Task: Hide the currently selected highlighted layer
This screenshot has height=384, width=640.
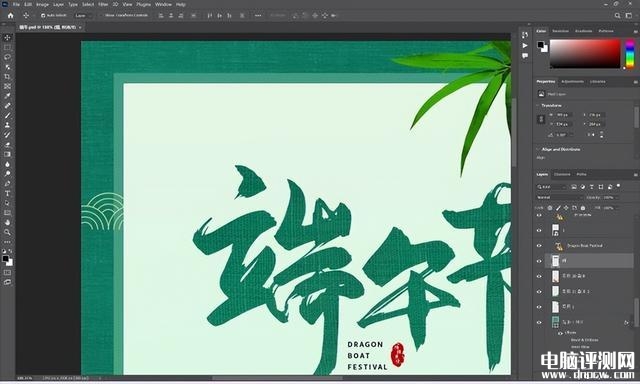Action: 539,261
